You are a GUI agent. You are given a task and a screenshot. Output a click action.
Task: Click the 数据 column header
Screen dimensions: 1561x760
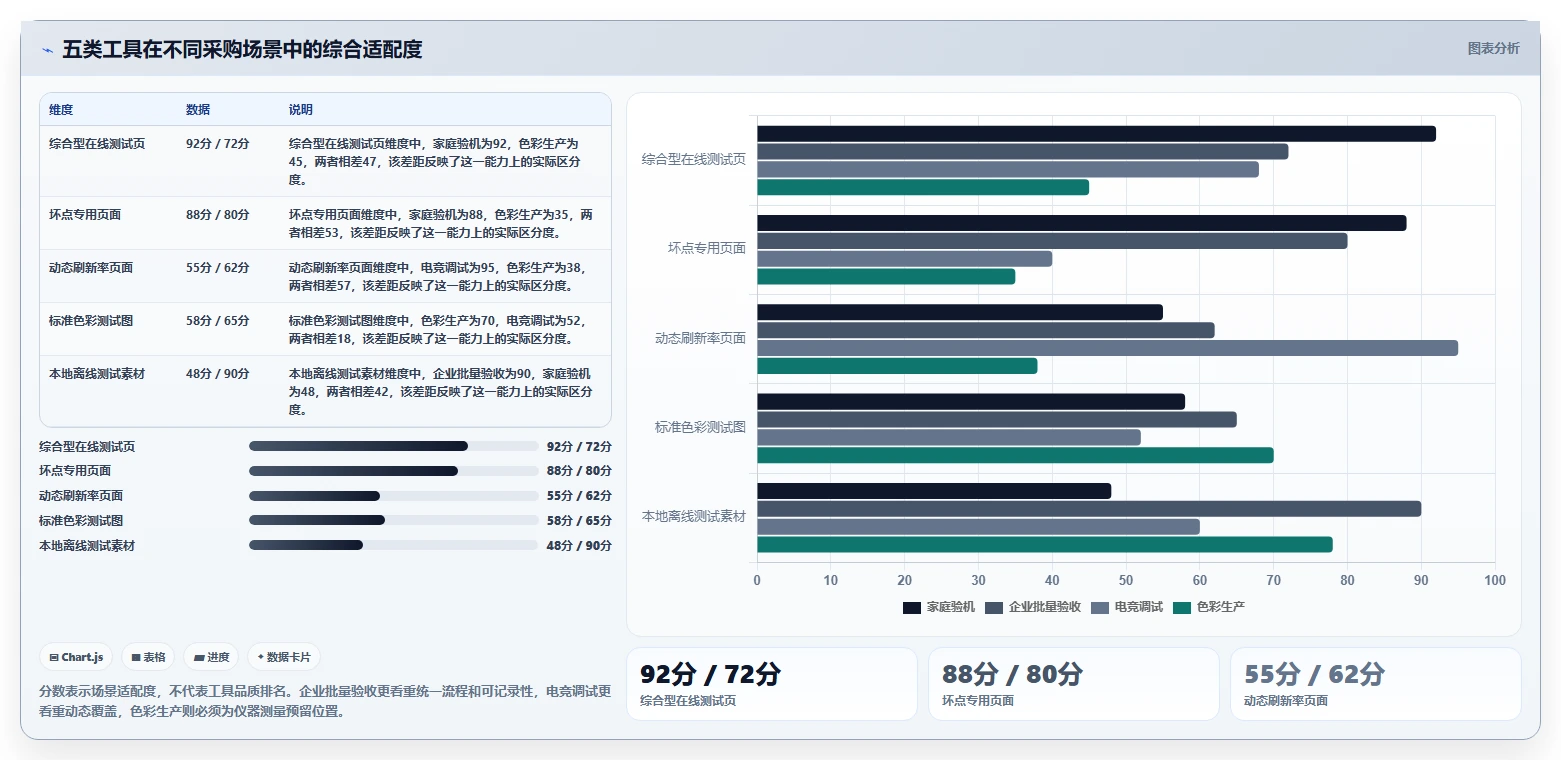(198, 110)
